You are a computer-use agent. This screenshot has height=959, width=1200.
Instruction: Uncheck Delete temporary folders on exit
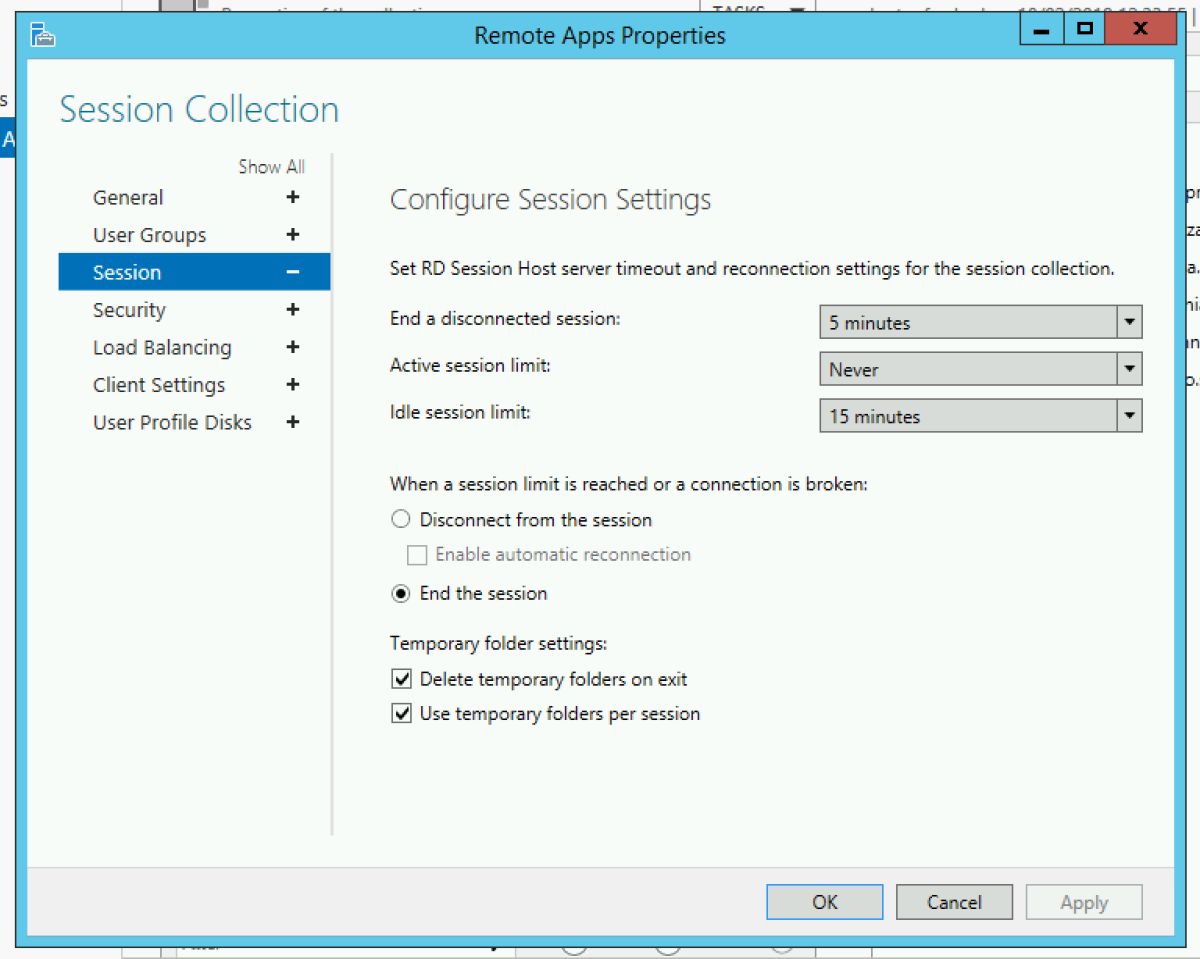click(402, 680)
